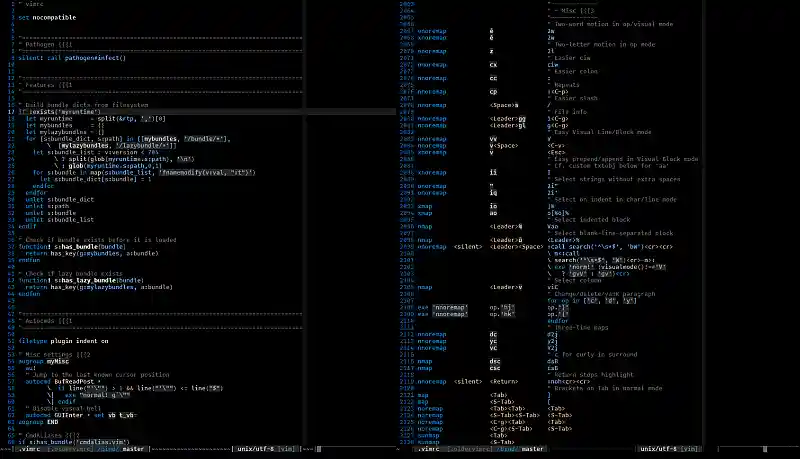Click the 'function! s:has_lazy_bundle(bundle)' definition line
Screen dimensions: 800x459
coord(81,280)
